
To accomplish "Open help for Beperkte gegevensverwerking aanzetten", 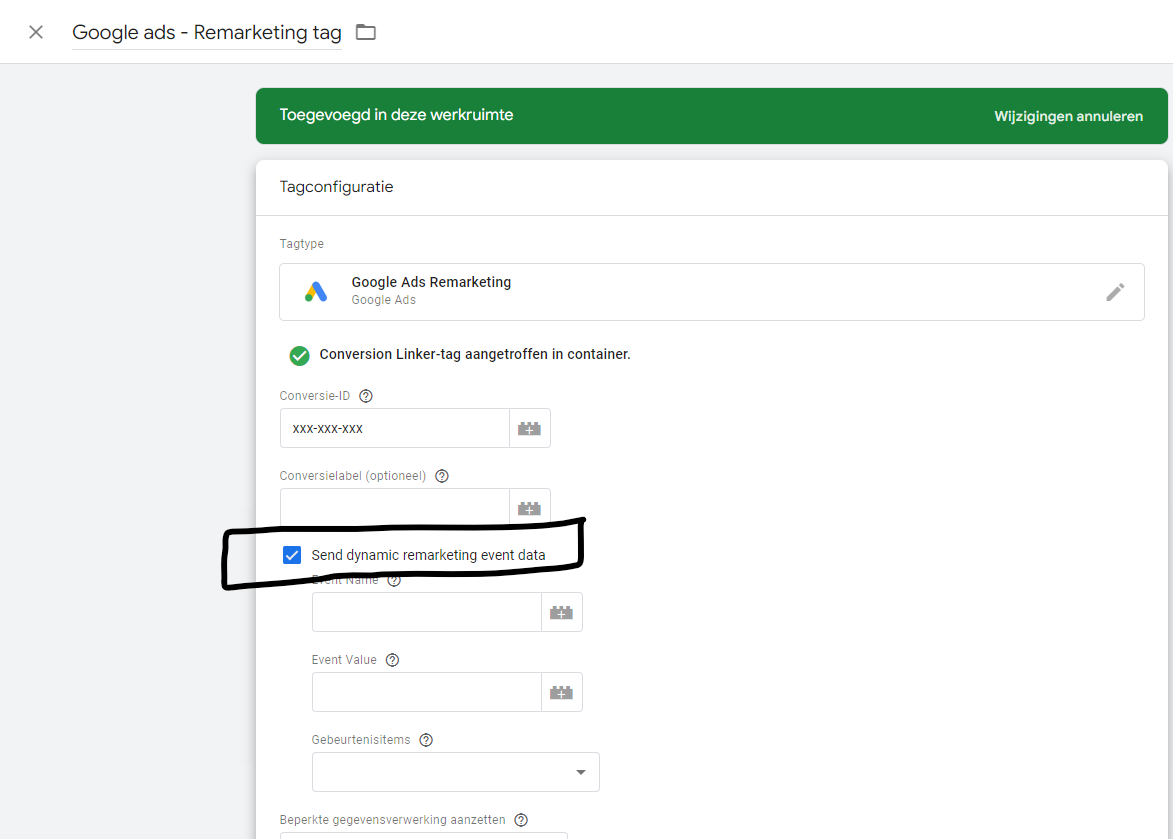I will (521, 820).
